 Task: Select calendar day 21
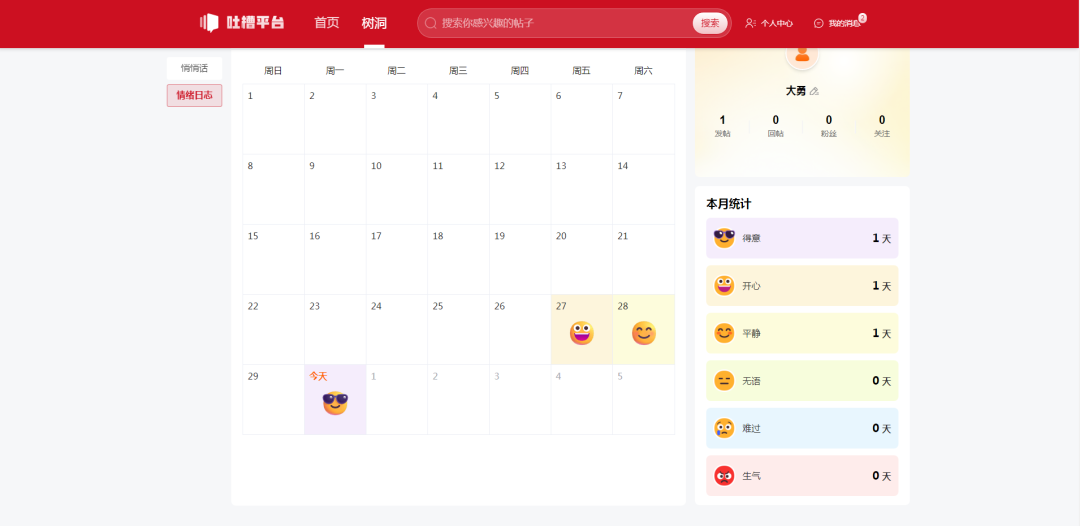tap(643, 260)
